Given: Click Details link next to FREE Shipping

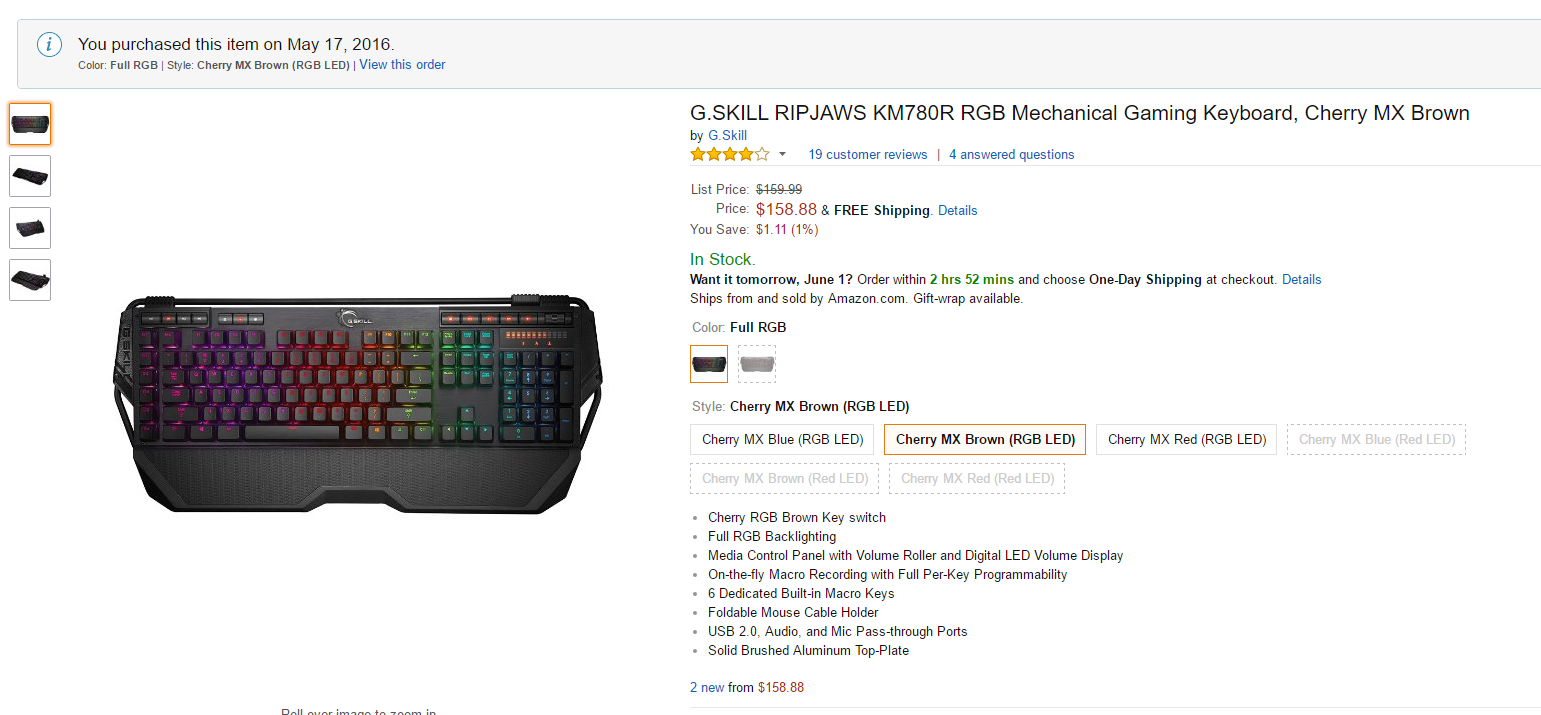Looking at the screenshot, I should 957,211.
